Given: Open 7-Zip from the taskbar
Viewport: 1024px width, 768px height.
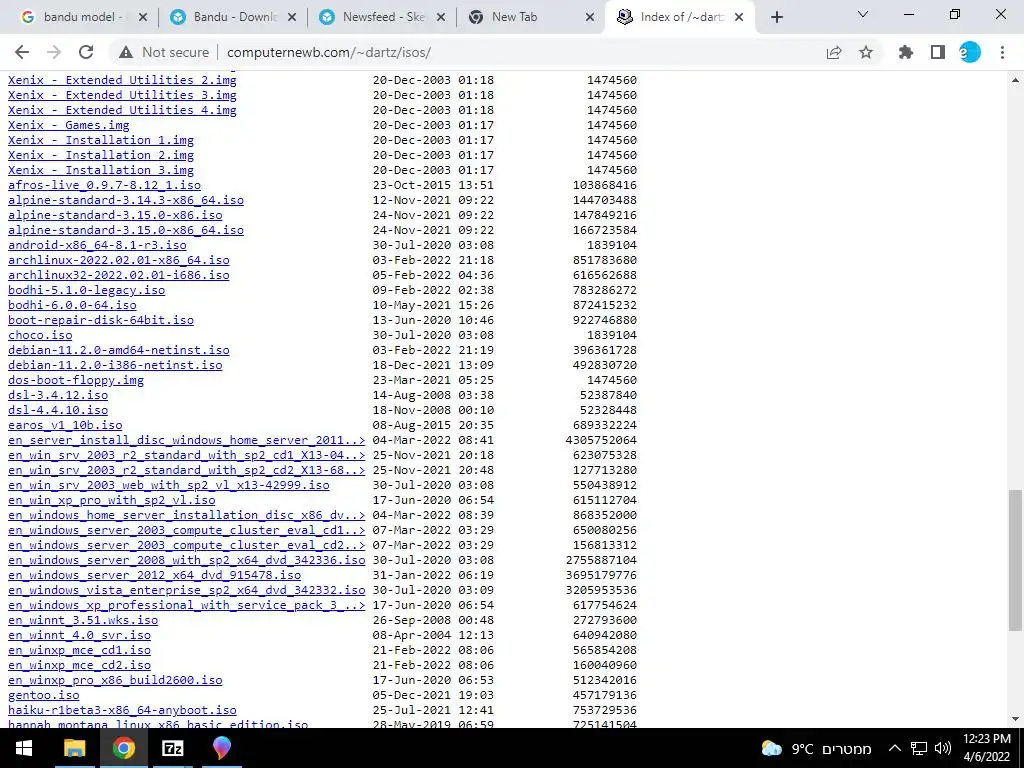Looking at the screenshot, I should 172,748.
